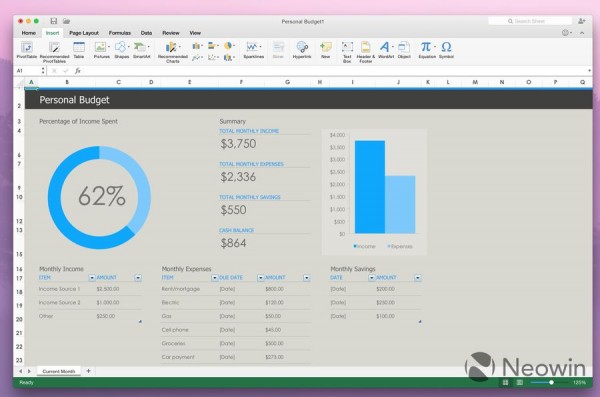
Task: Switch to the Home tab
Action: 29,33
